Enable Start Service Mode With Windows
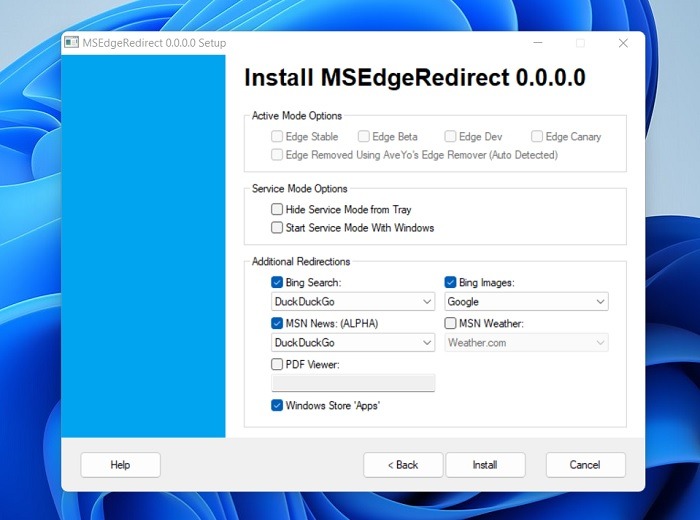The image size is (700, 520). click(277, 228)
